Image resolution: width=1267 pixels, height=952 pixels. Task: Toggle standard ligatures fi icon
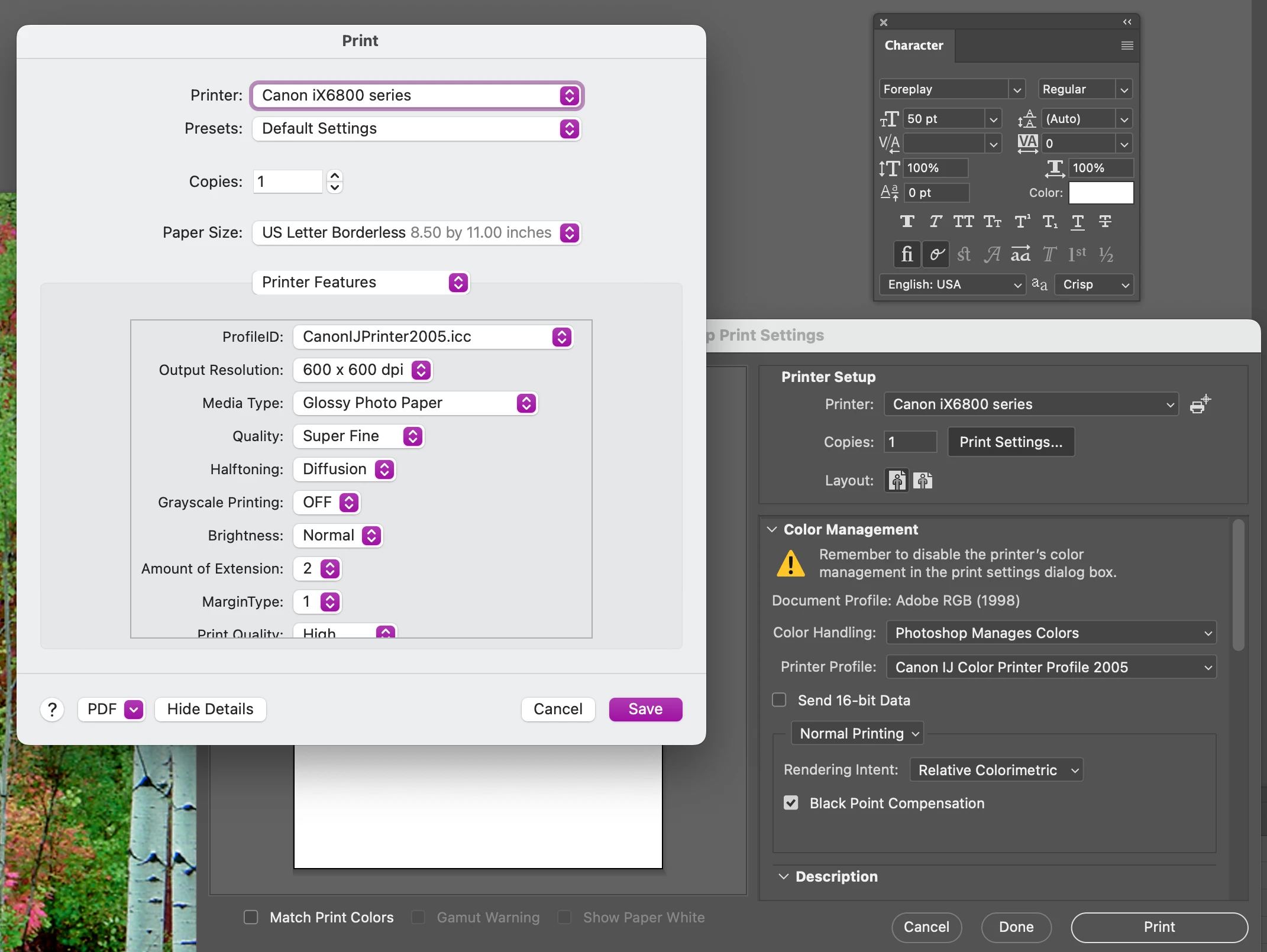[x=906, y=254]
